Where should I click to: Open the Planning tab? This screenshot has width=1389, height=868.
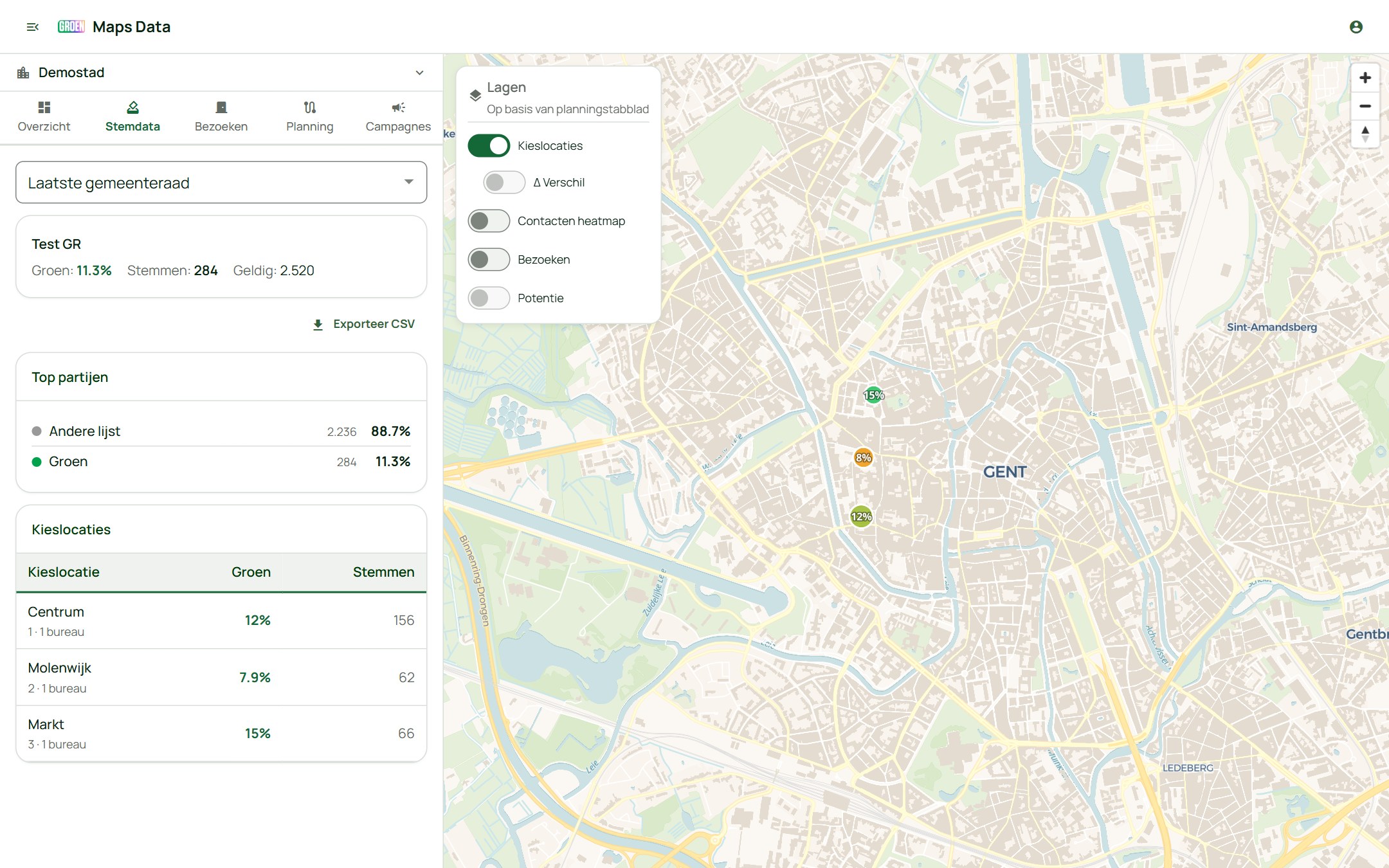tap(309, 117)
